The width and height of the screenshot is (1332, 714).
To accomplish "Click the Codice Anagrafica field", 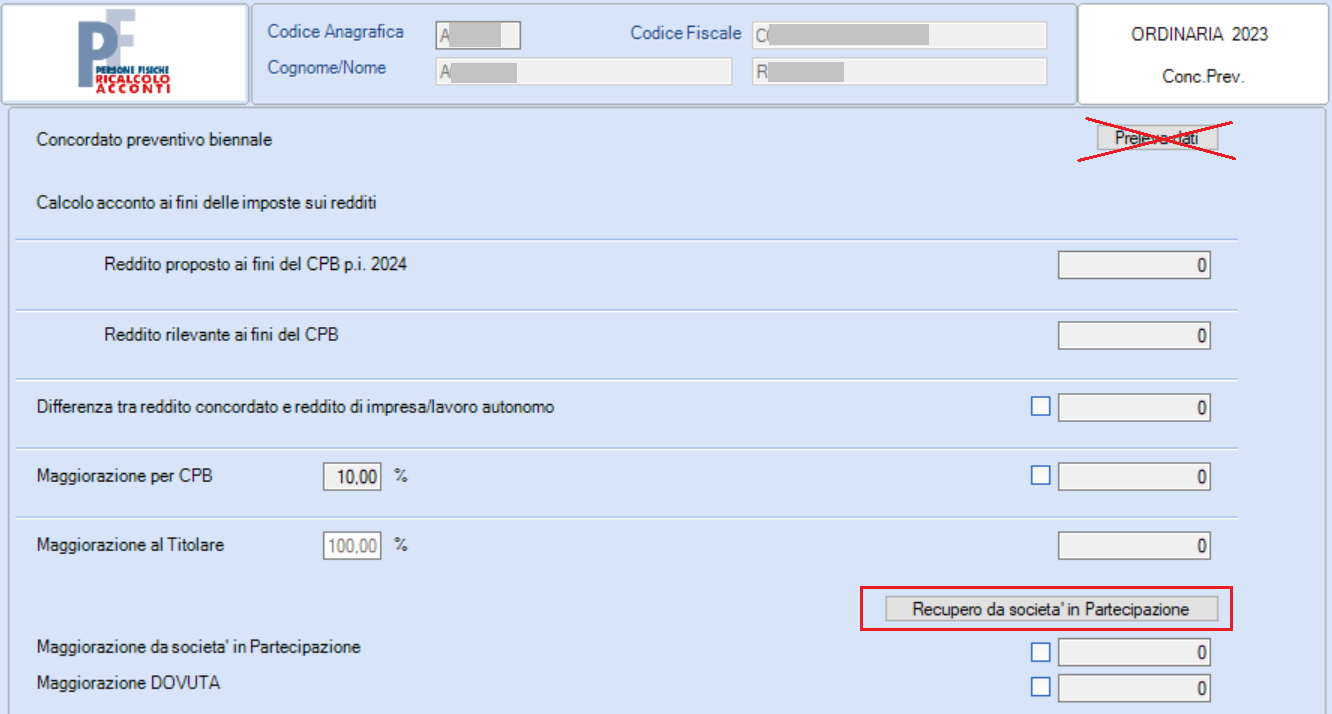I will pyautogui.click(x=478, y=36).
